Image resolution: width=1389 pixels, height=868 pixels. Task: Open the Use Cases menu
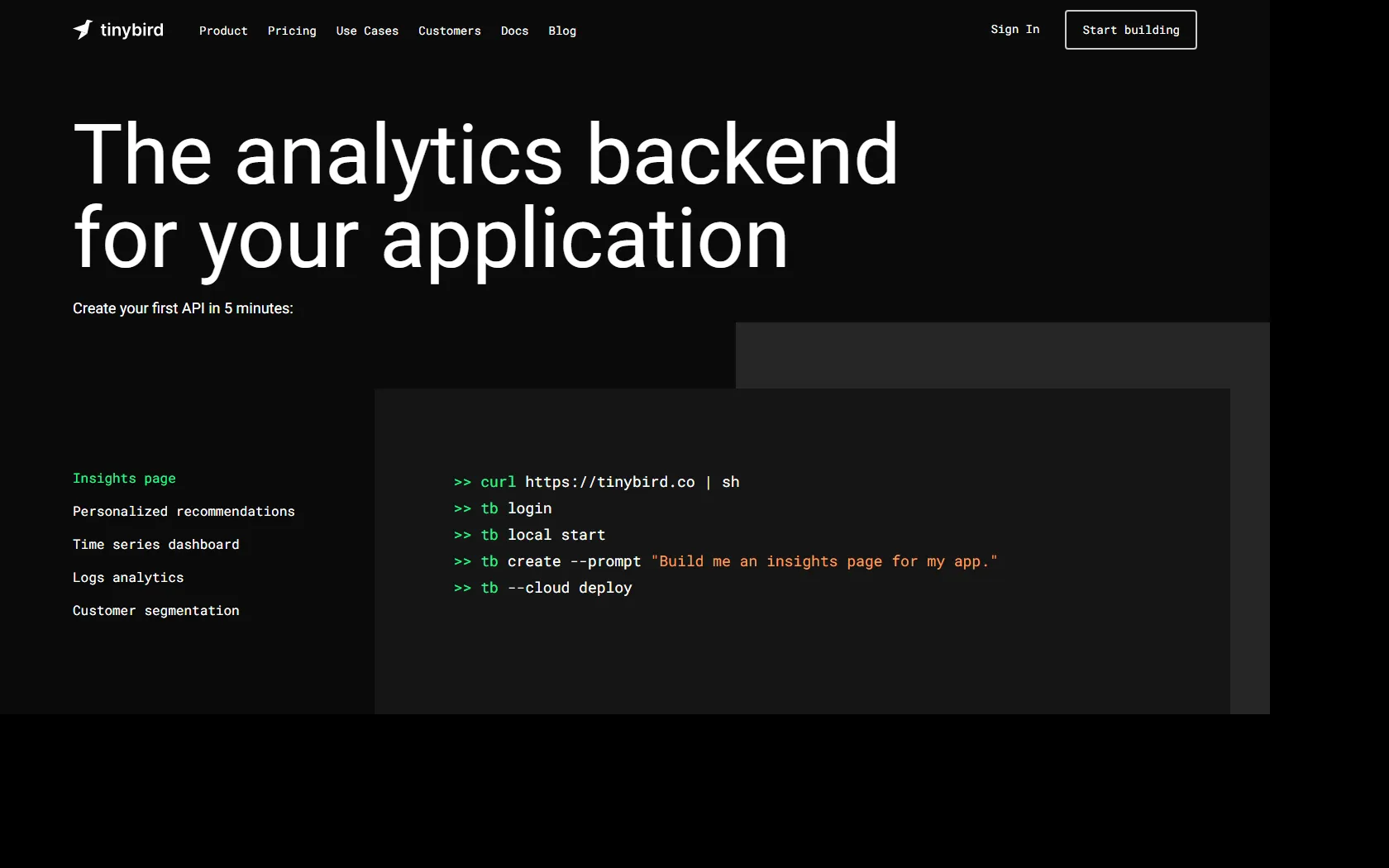pyautogui.click(x=367, y=31)
